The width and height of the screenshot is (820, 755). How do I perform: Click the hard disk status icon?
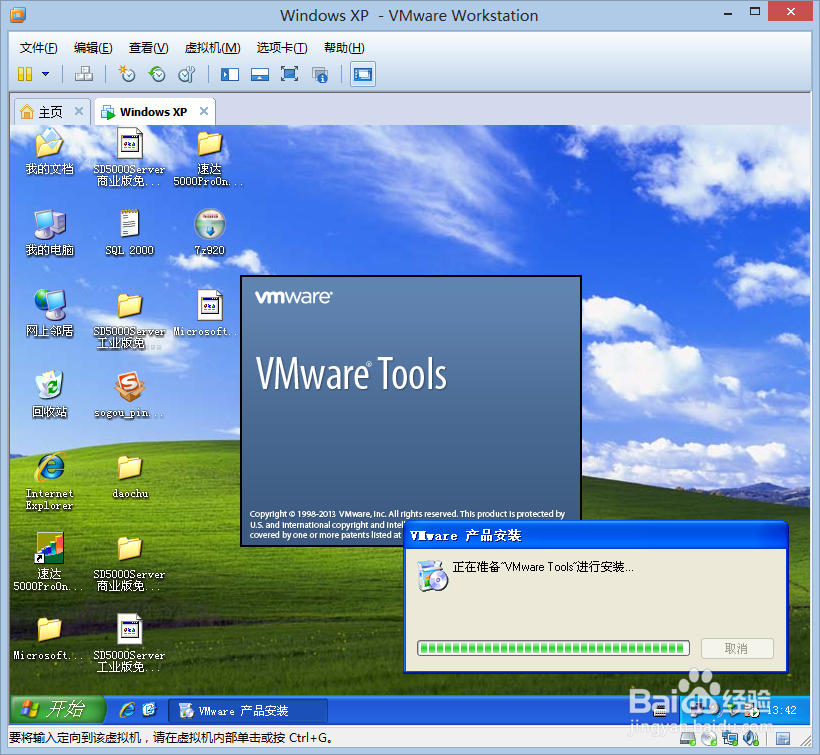click(688, 738)
